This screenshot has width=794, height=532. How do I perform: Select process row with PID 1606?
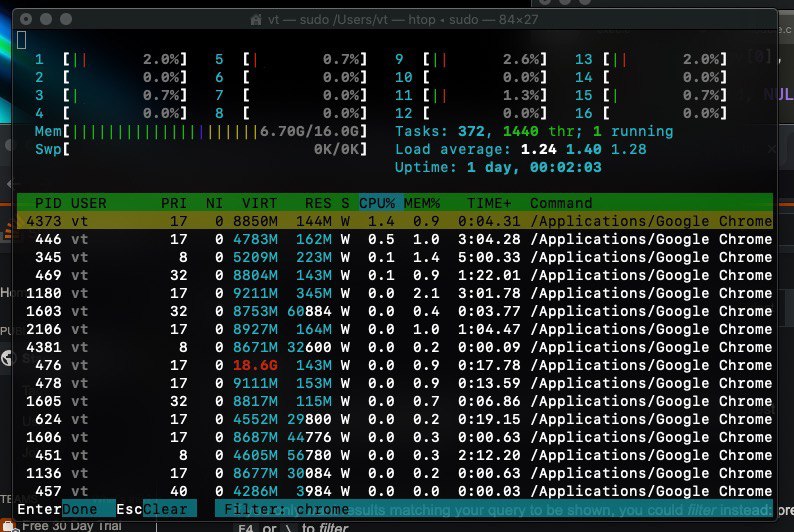point(395,437)
